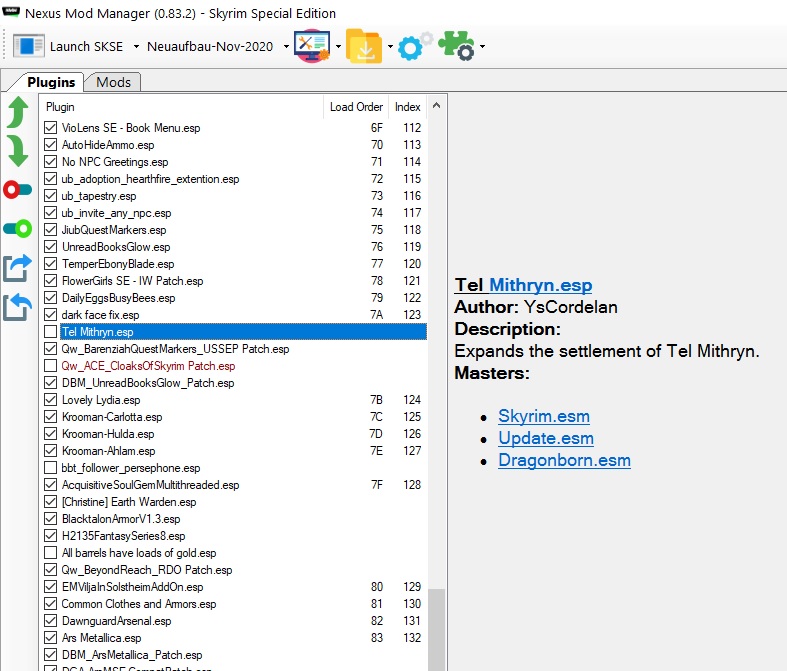Switch to the Mods tab

click(113, 82)
